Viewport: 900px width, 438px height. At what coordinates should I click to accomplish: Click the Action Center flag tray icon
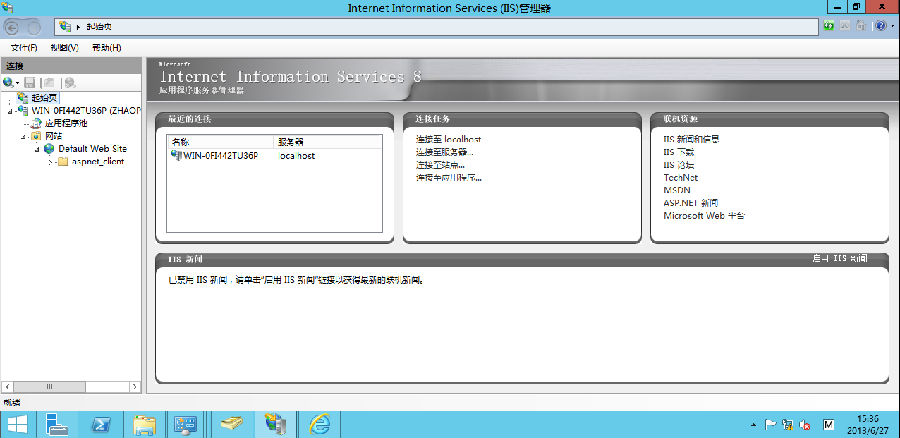[770, 425]
